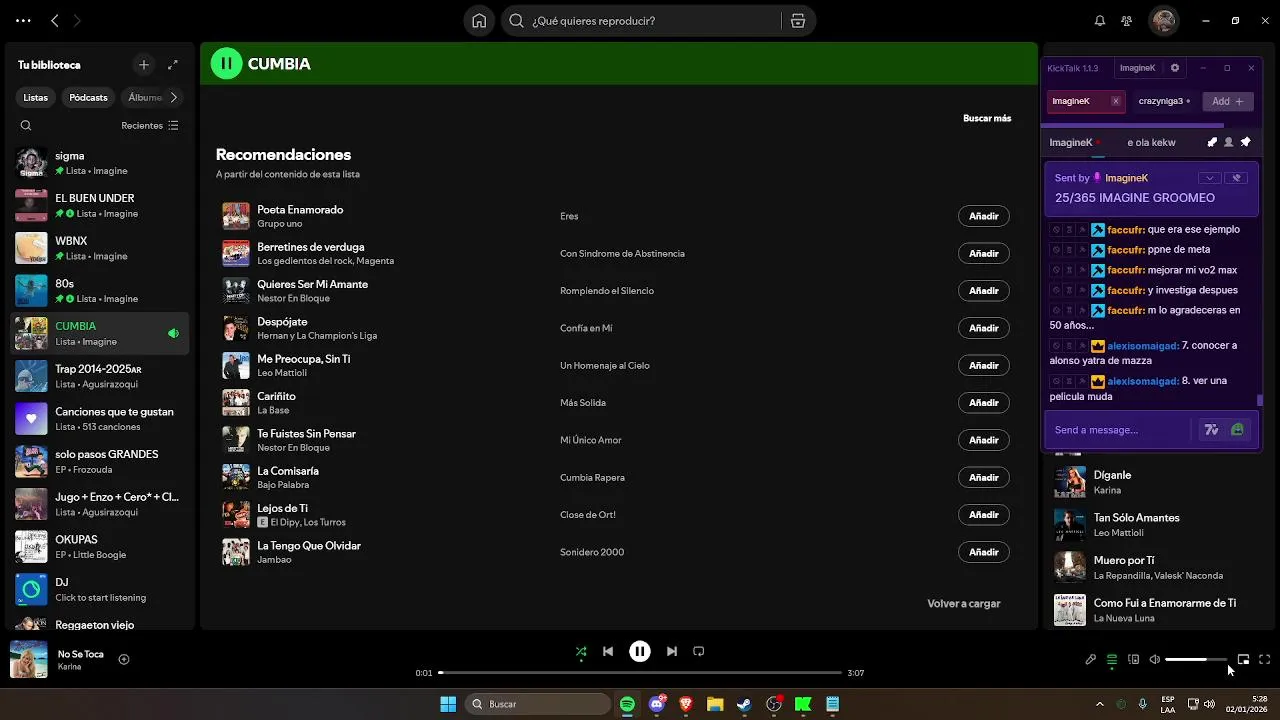The width and height of the screenshot is (1280, 720).
Task: Open the sigma playlist
Action: tap(99, 163)
